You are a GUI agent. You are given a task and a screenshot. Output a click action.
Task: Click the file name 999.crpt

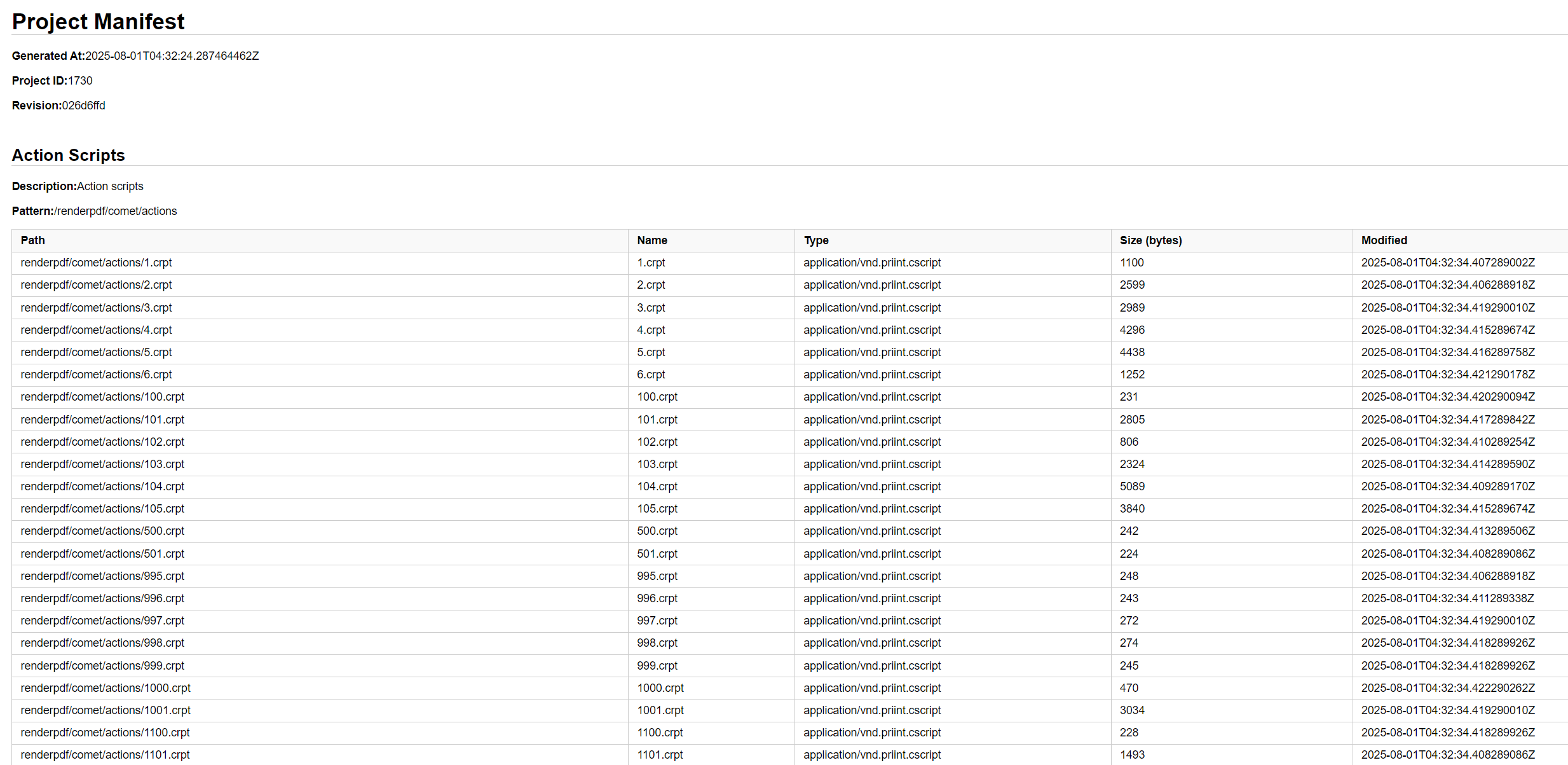[657, 665]
